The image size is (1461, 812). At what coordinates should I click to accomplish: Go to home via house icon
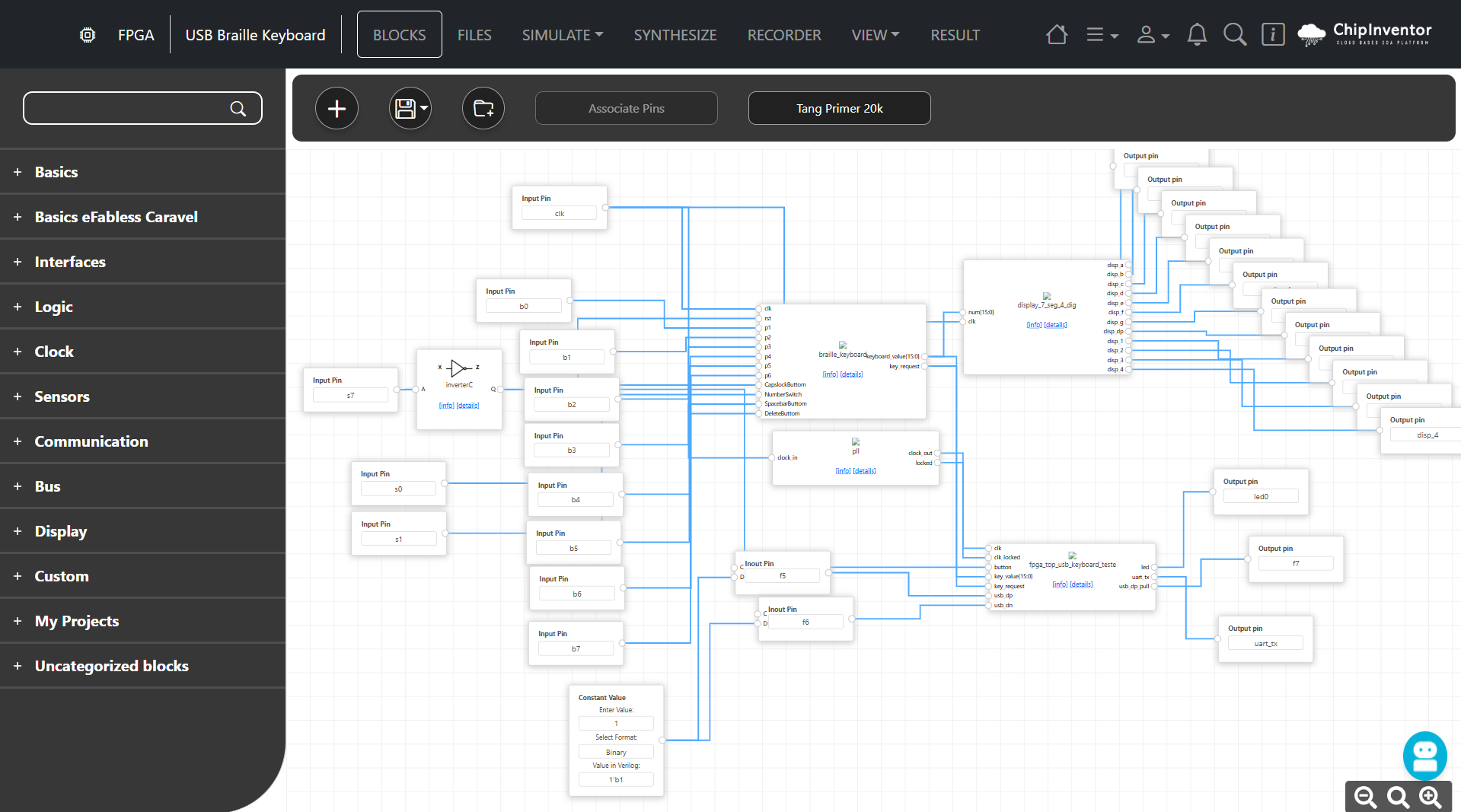pyautogui.click(x=1056, y=35)
